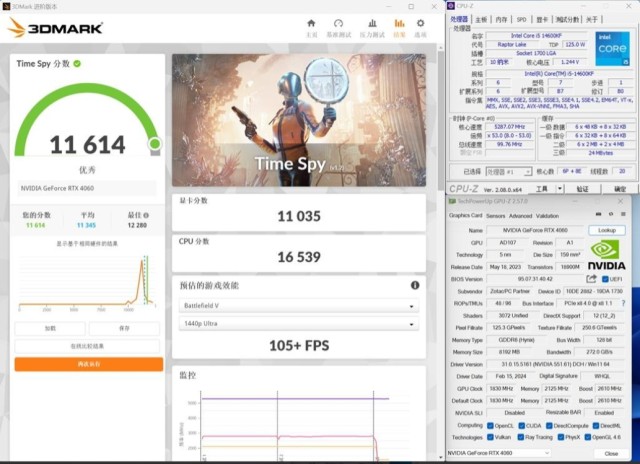Click 105+ FPS estimate text
Image resolution: width=640 pixels, height=464 pixels.
(299, 346)
